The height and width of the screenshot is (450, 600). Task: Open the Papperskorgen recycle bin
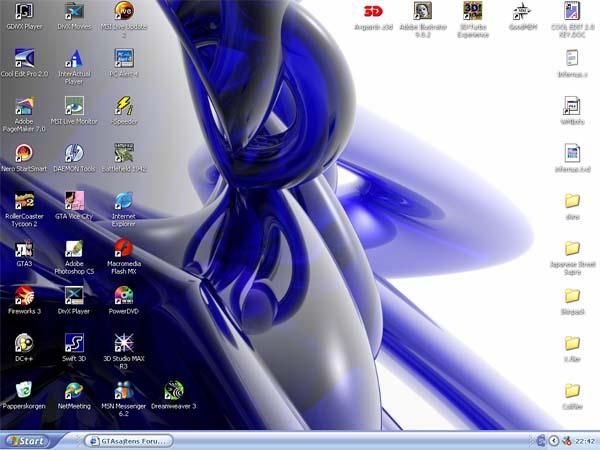(25, 390)
